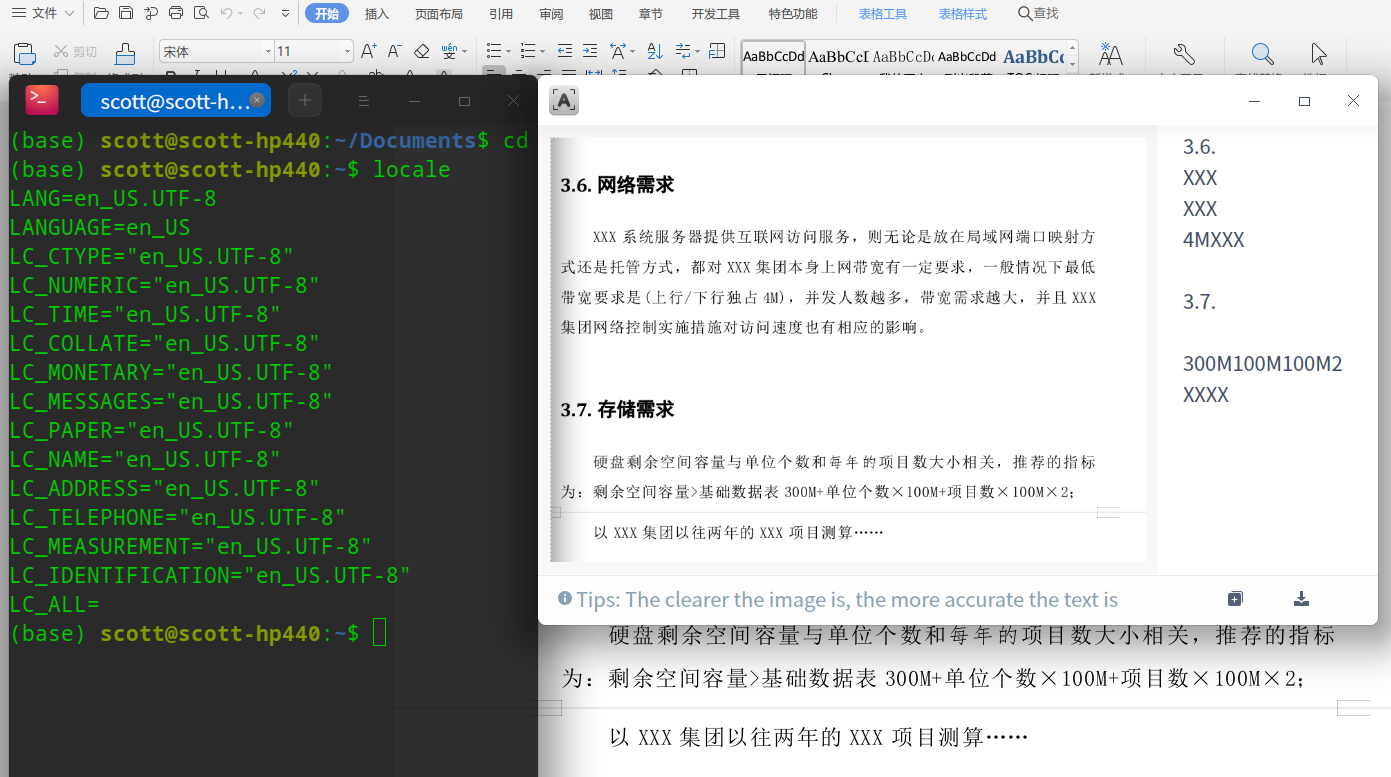Open the 页面布局 ribbon tab
Screen dimensions: 1391x777
pyautogui.click(x=439, y=14)
